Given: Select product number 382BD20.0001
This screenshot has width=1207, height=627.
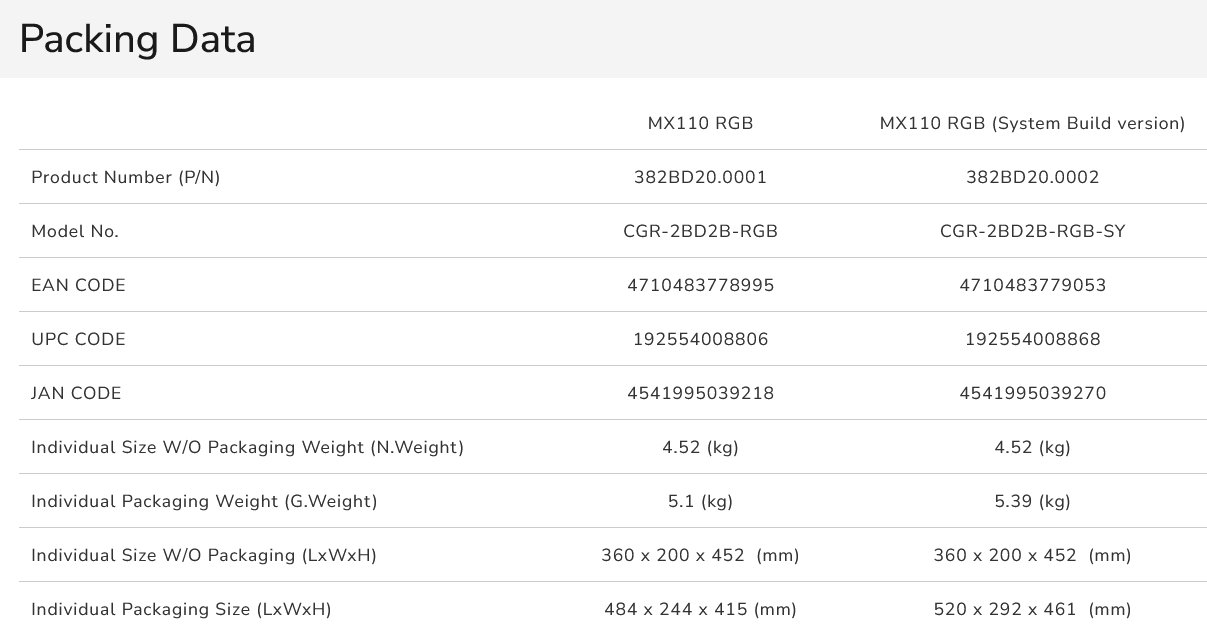Looking at the screenshot, I should (x=700, y=178).
